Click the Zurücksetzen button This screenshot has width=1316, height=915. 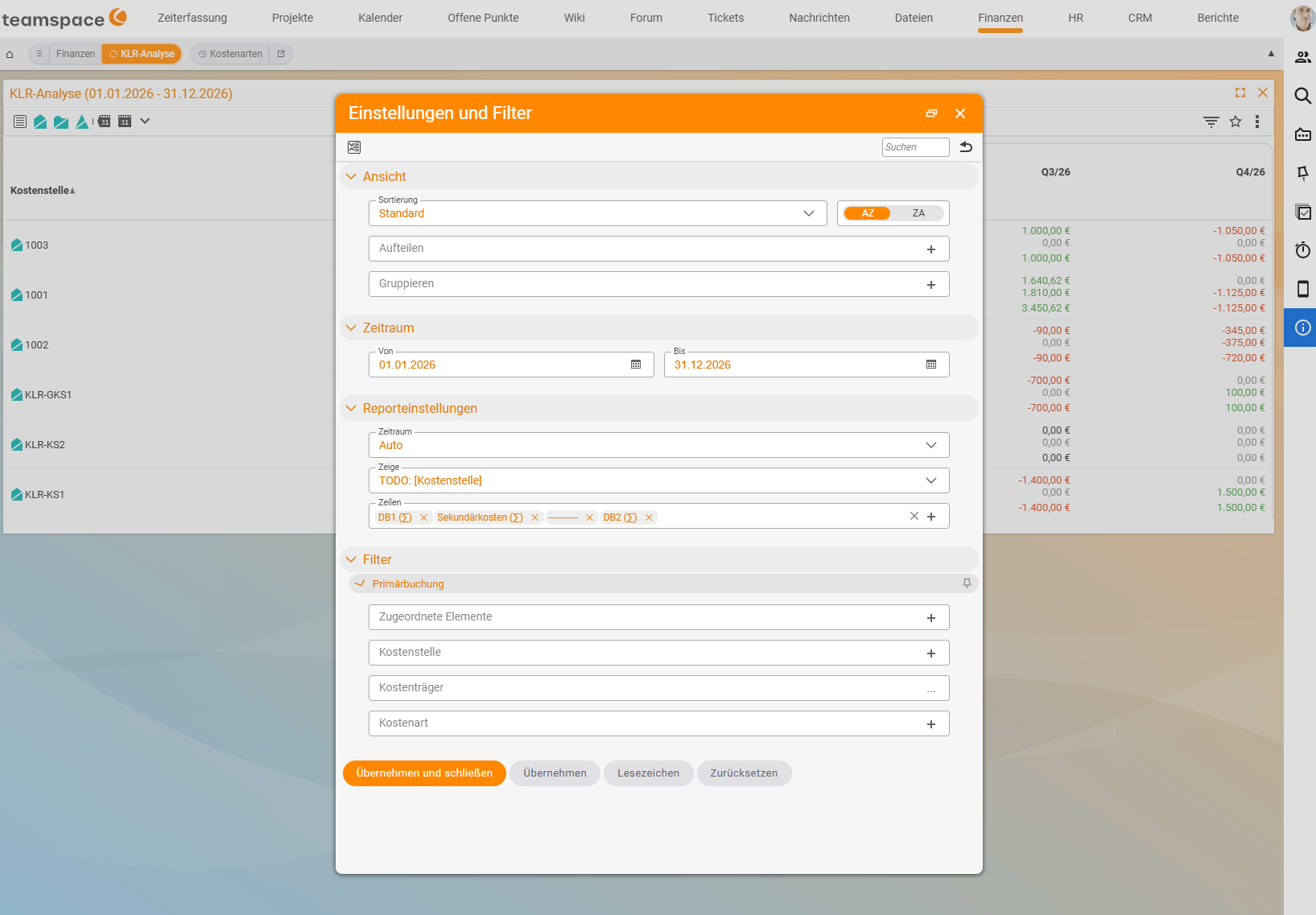click(x=744, y=773)
